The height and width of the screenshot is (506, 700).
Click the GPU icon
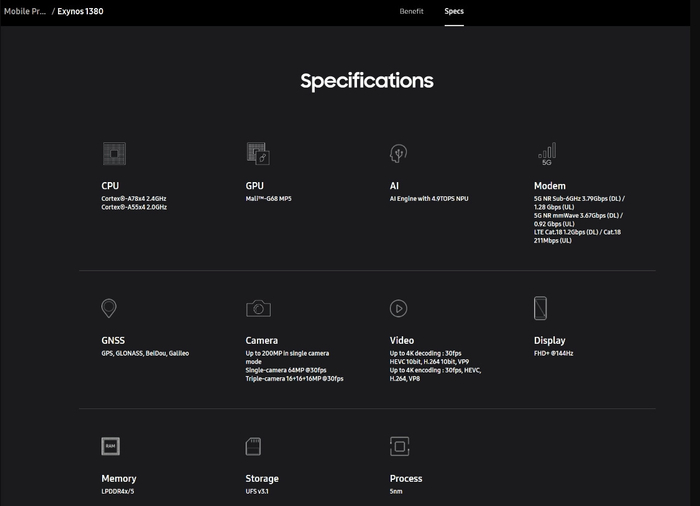tap(258, 154)
